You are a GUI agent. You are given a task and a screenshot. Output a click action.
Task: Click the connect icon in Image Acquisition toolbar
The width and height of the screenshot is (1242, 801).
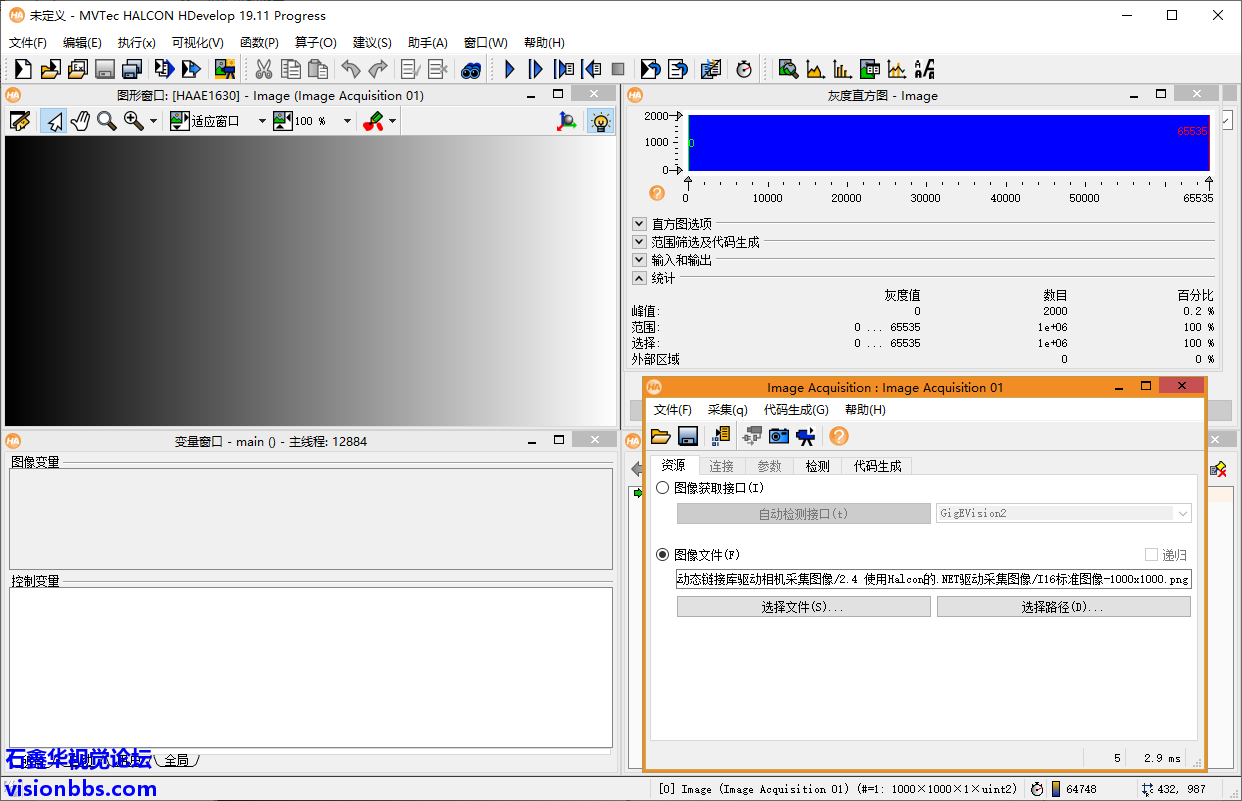click(753, 436)
